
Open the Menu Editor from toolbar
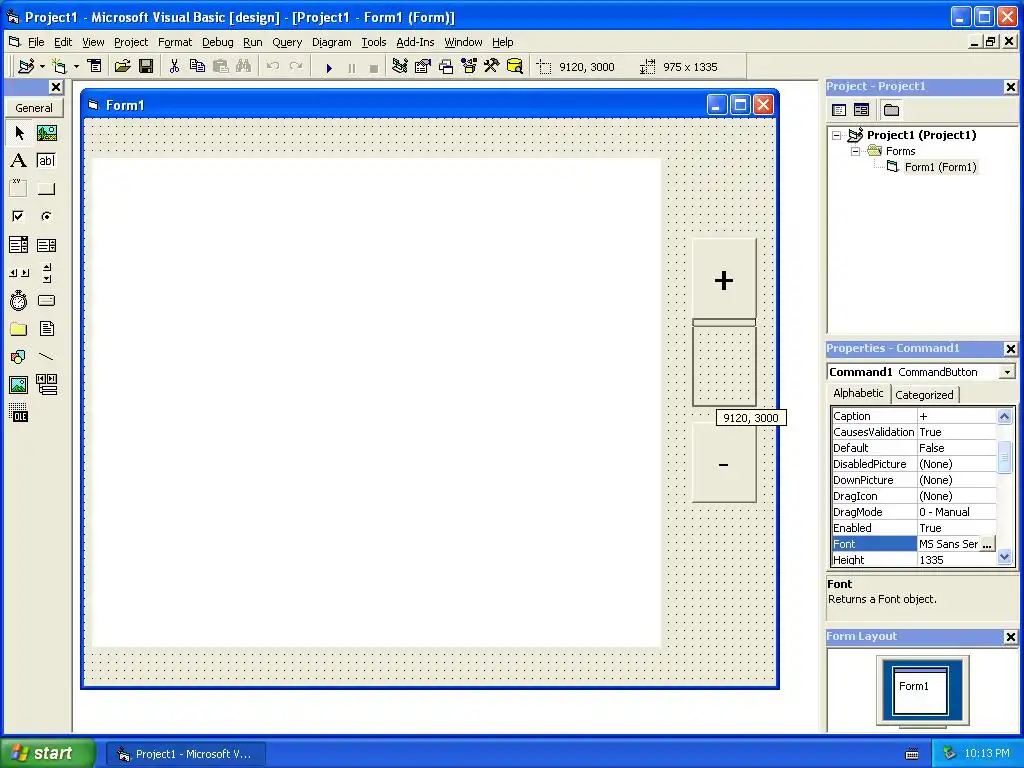pos(95,67)
